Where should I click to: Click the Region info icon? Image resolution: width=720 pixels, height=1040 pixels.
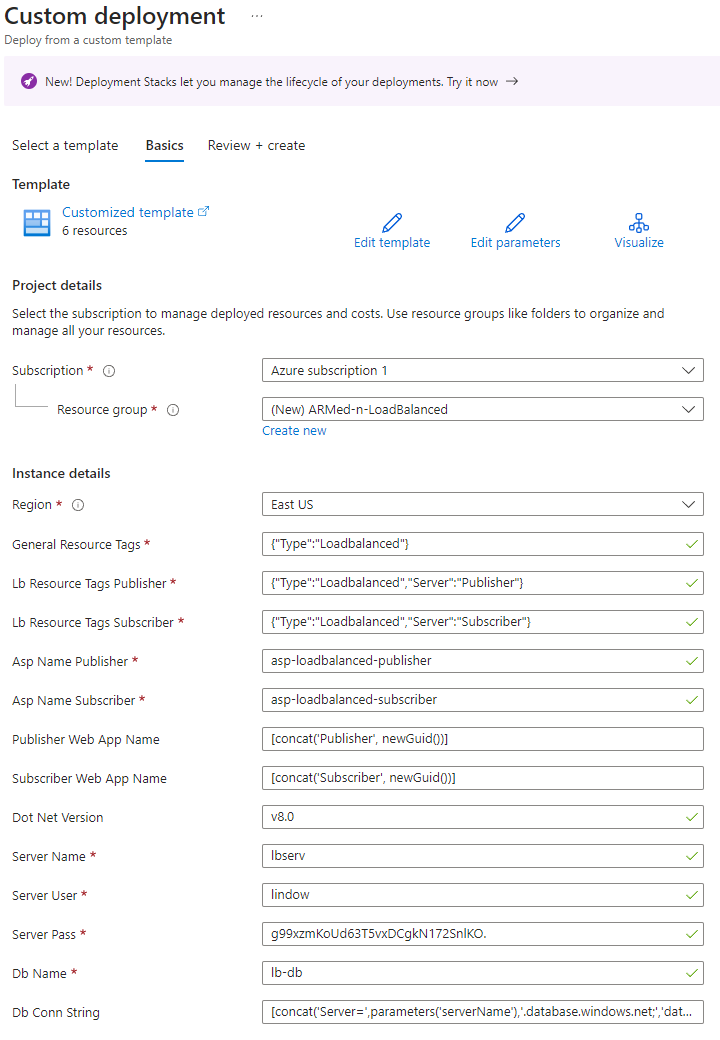78,505
